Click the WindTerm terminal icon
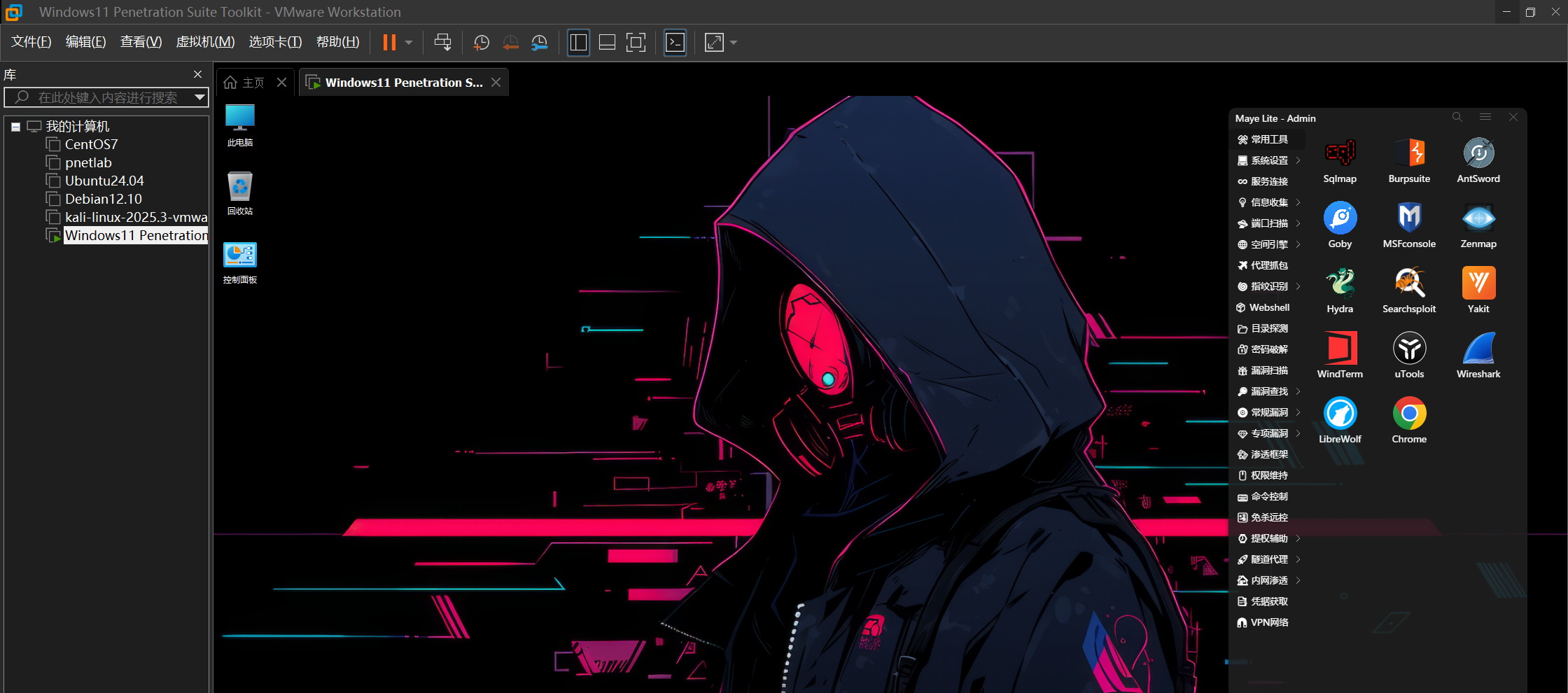This screenshot has height=693, width=1568. (x=1340, y=349)
